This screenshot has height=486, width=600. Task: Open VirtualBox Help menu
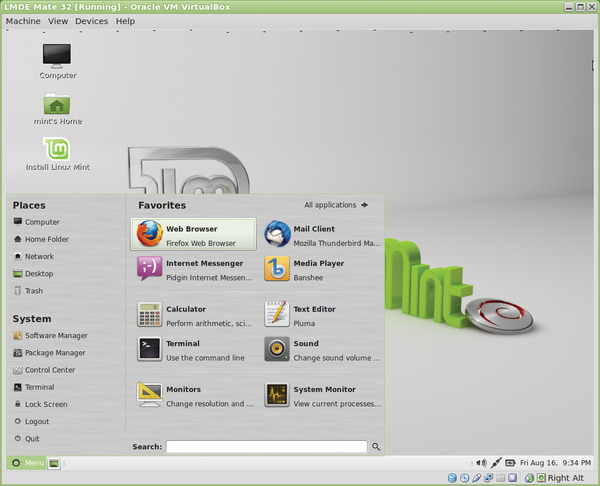pos(126,21)
